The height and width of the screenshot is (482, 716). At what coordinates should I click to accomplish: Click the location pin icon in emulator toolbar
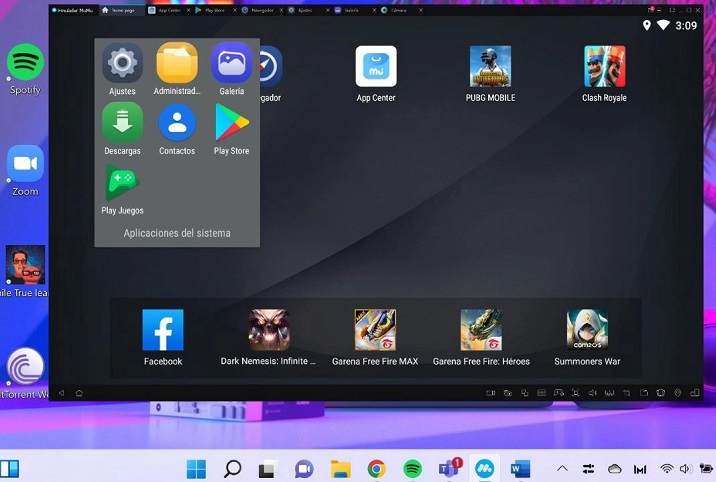[x=678, y=393]
